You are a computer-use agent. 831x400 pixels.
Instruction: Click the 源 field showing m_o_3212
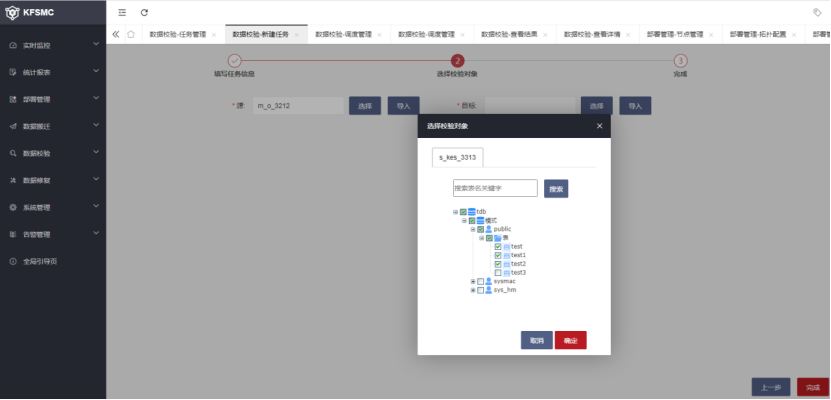(298, 105)
